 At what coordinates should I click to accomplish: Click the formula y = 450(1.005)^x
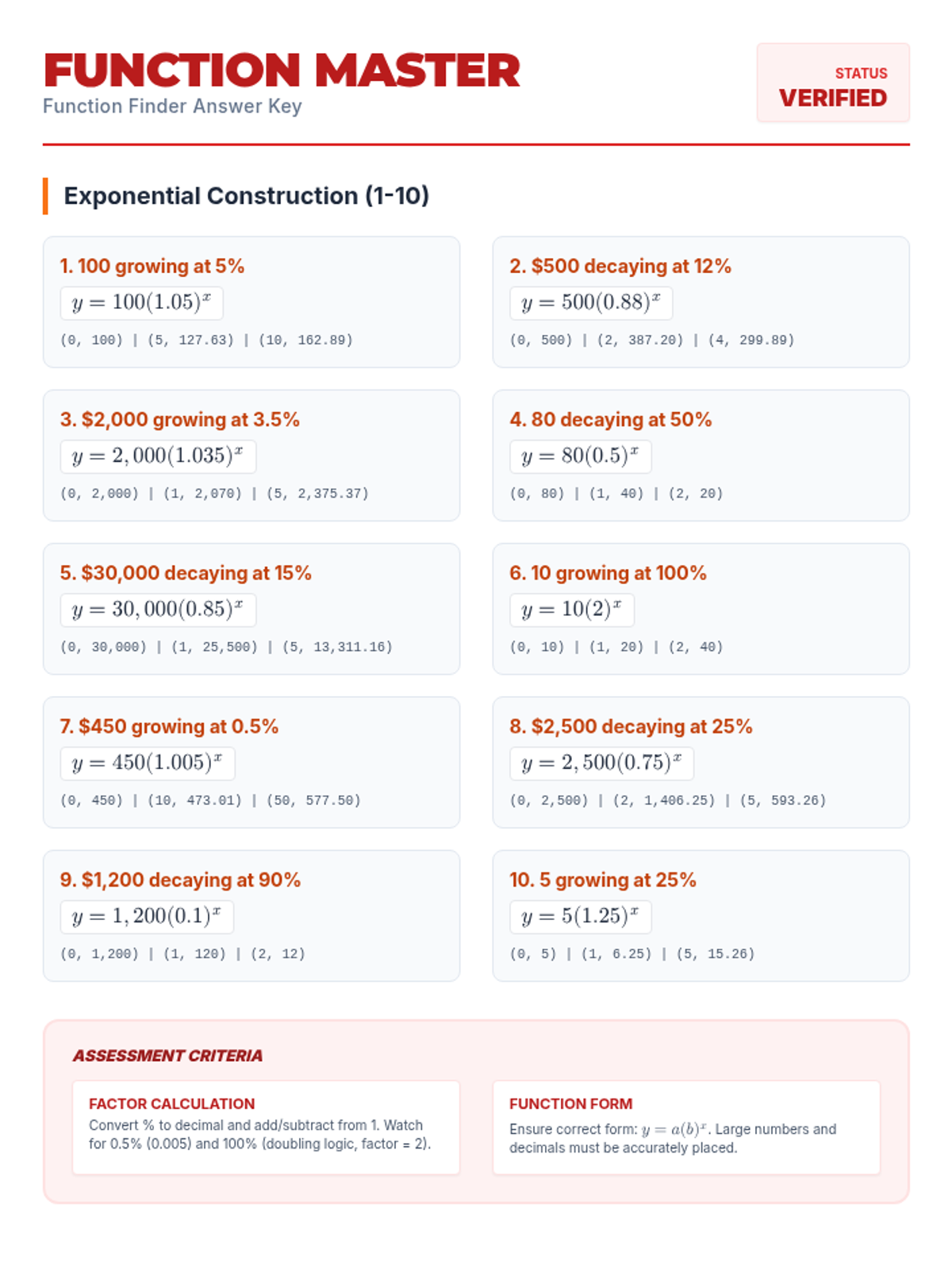point(148,764)
